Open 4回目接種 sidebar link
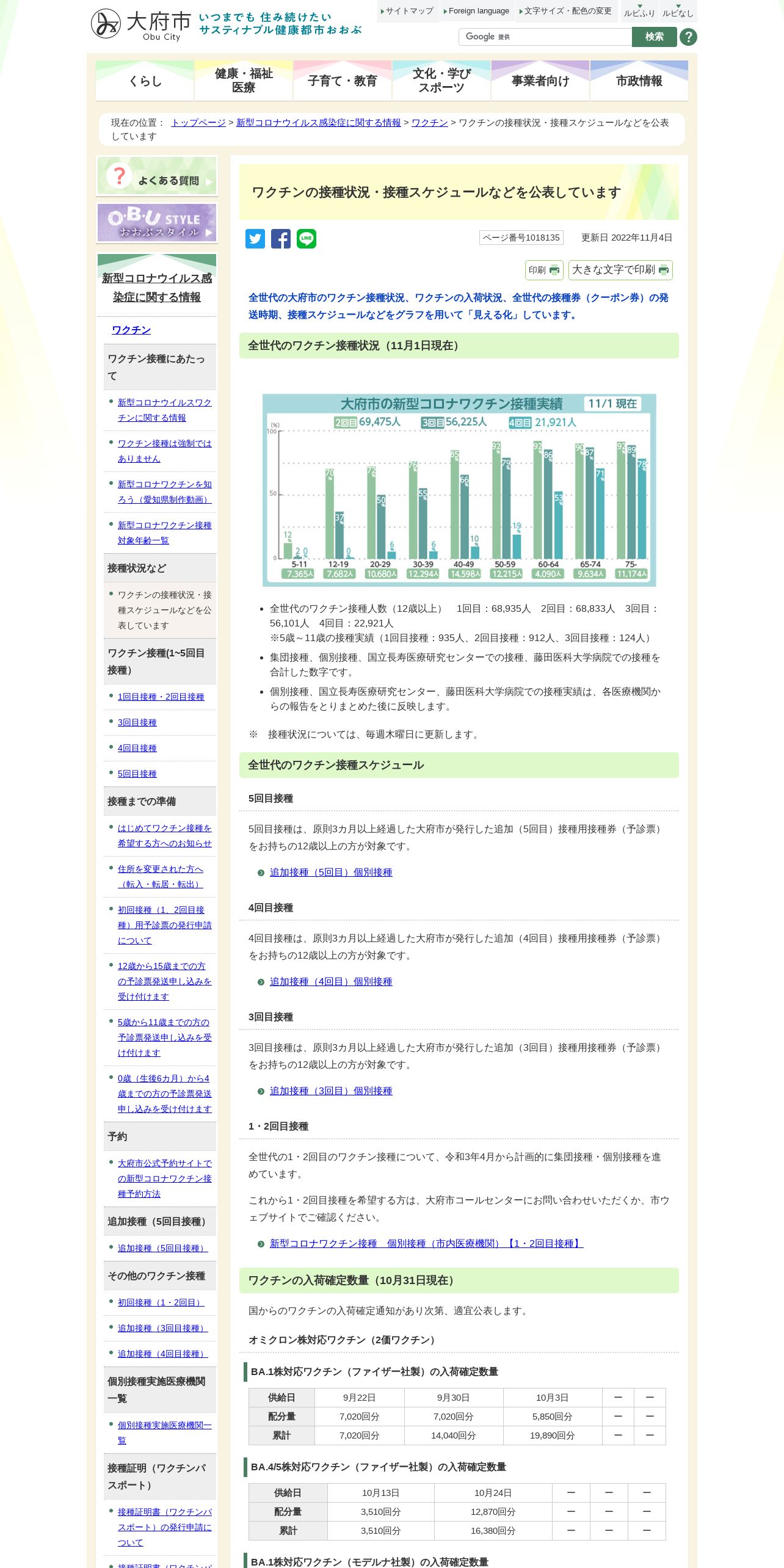Screen dimensions: 784x1568 [137, 748]
